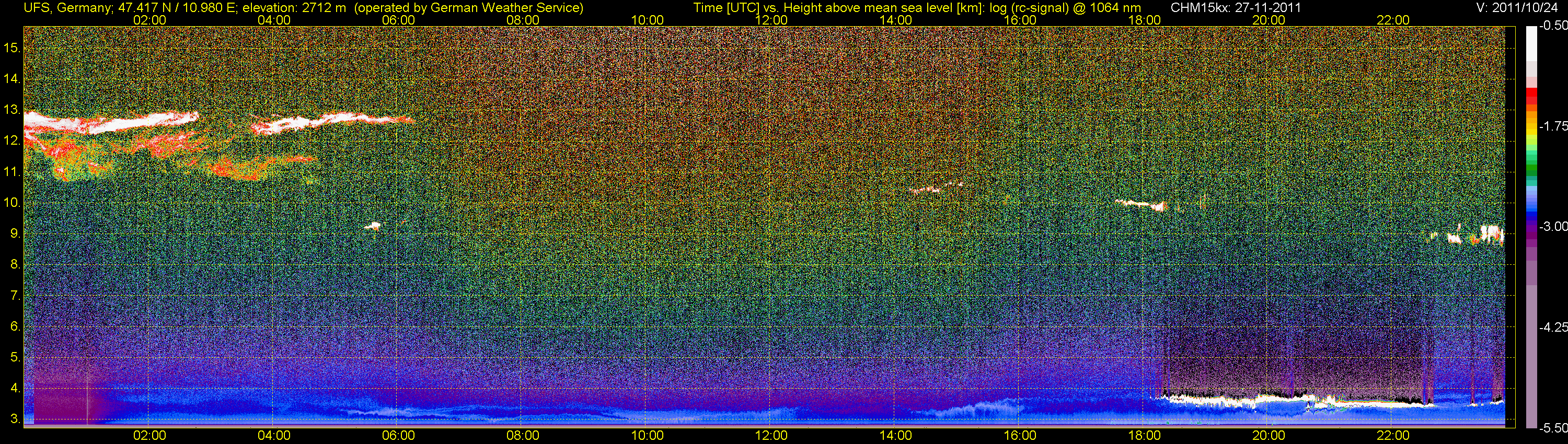Click the "-1.75" value on the color scale
This screenshot has height=444, width=1568.
point(1553,126)
